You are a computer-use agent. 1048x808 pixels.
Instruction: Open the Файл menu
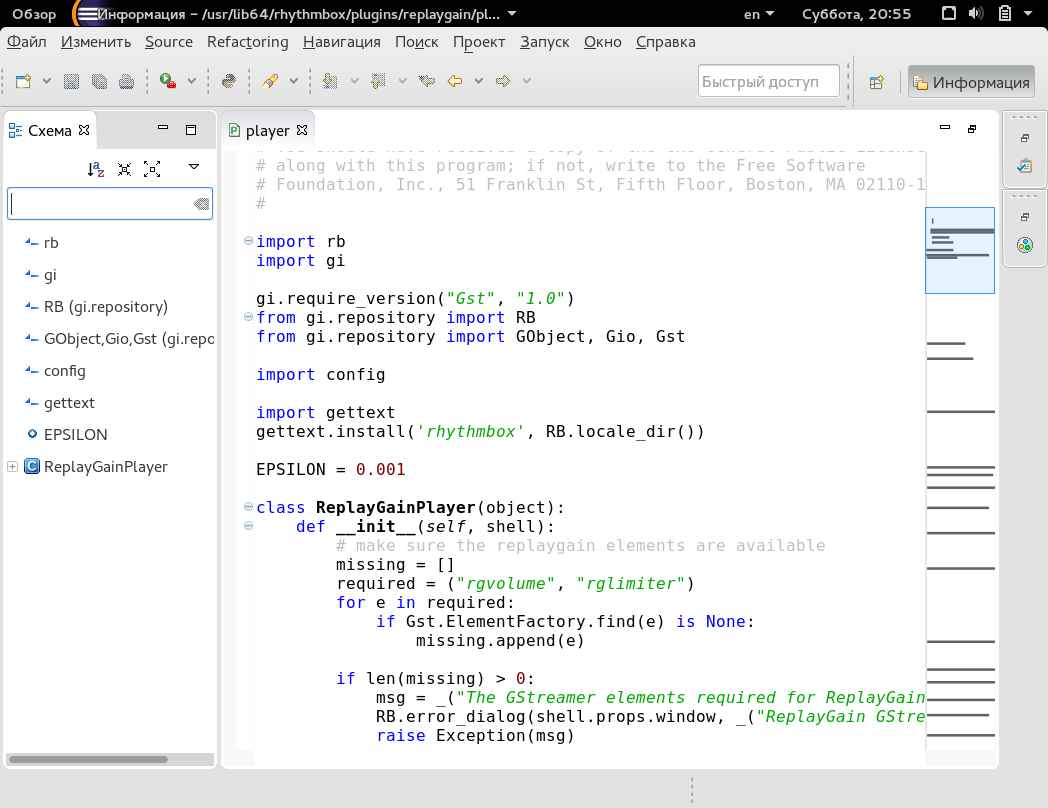point(27,41)
